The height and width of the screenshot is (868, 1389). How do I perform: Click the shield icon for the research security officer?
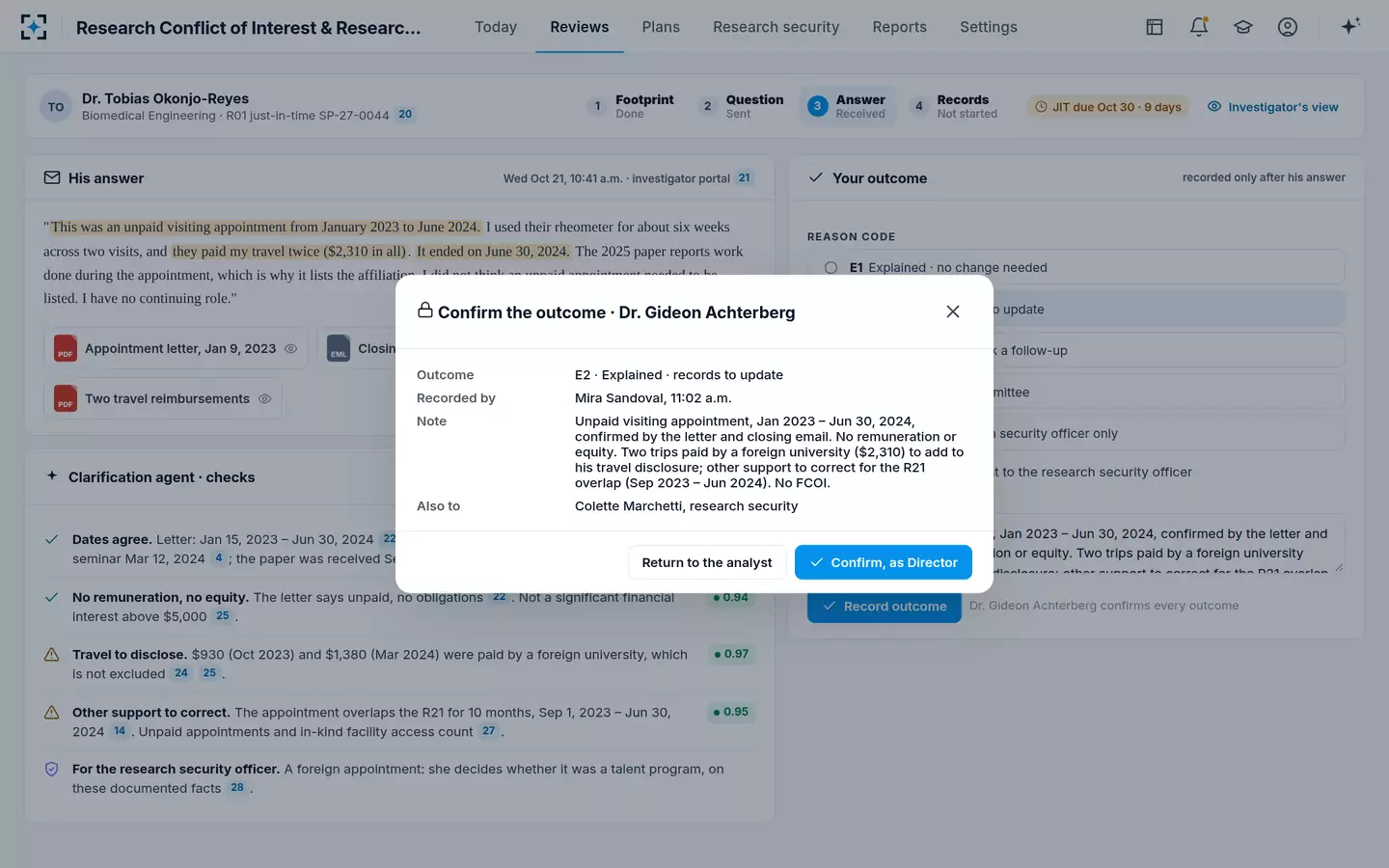coord(52,770)
